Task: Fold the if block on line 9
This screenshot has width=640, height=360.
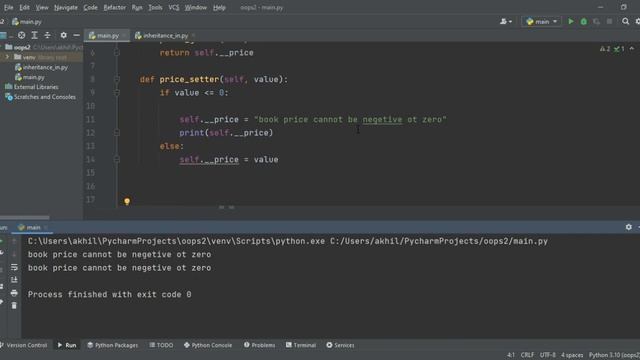Action: 117,93
